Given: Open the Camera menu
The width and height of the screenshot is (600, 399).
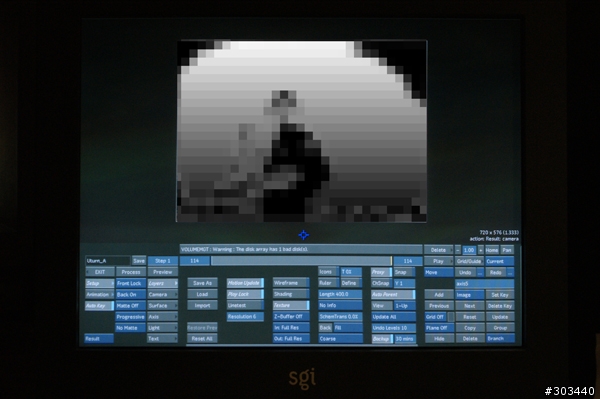Looking at the screenshot, I should (x=163, y=295).
